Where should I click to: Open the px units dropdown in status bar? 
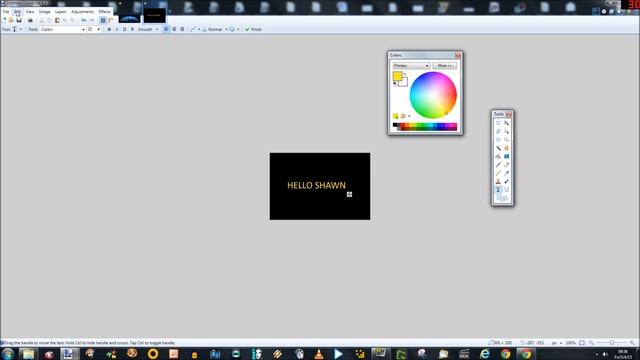point(557,343)
